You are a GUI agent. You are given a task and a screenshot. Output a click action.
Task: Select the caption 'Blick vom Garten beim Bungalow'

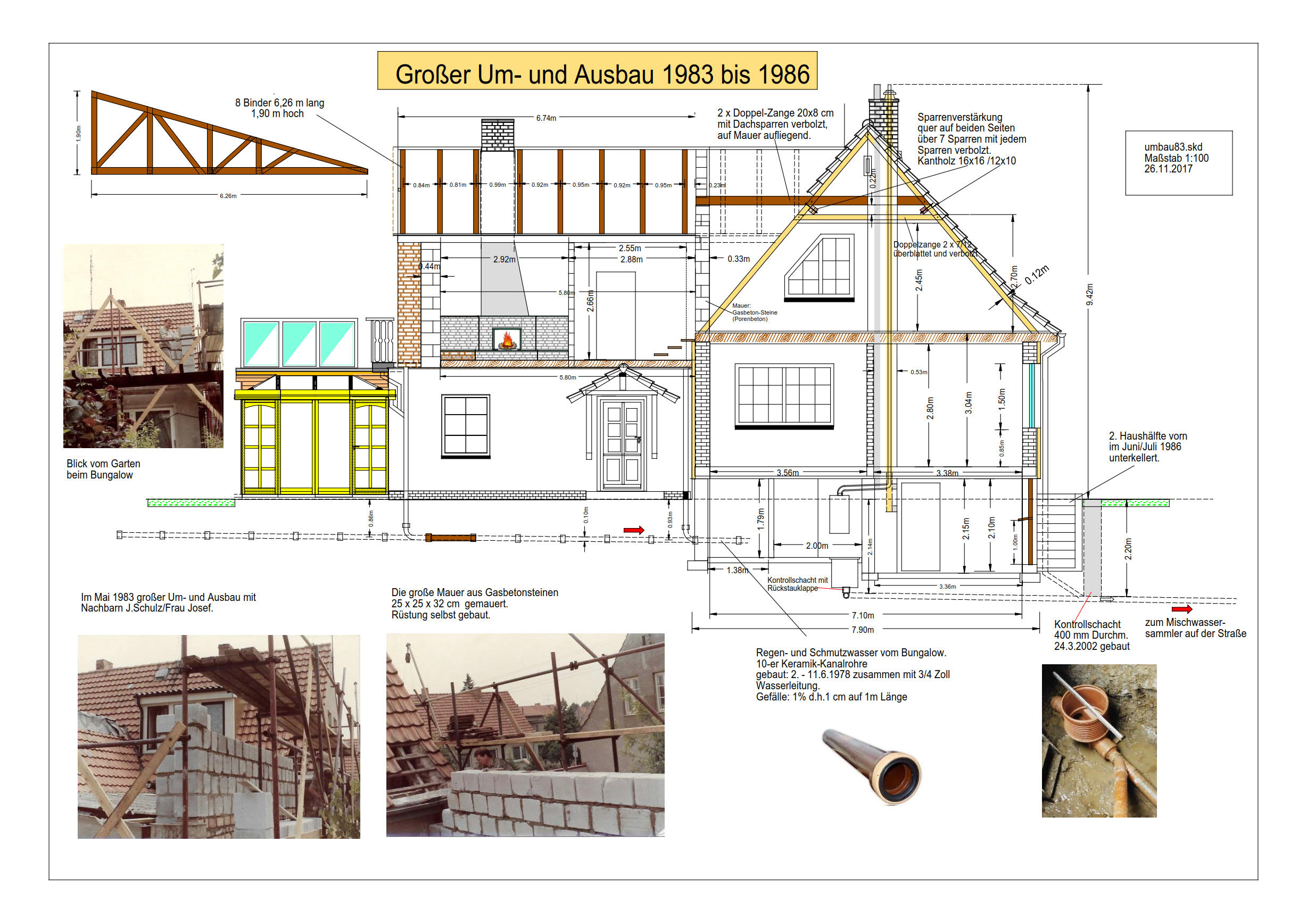[103, 469]
